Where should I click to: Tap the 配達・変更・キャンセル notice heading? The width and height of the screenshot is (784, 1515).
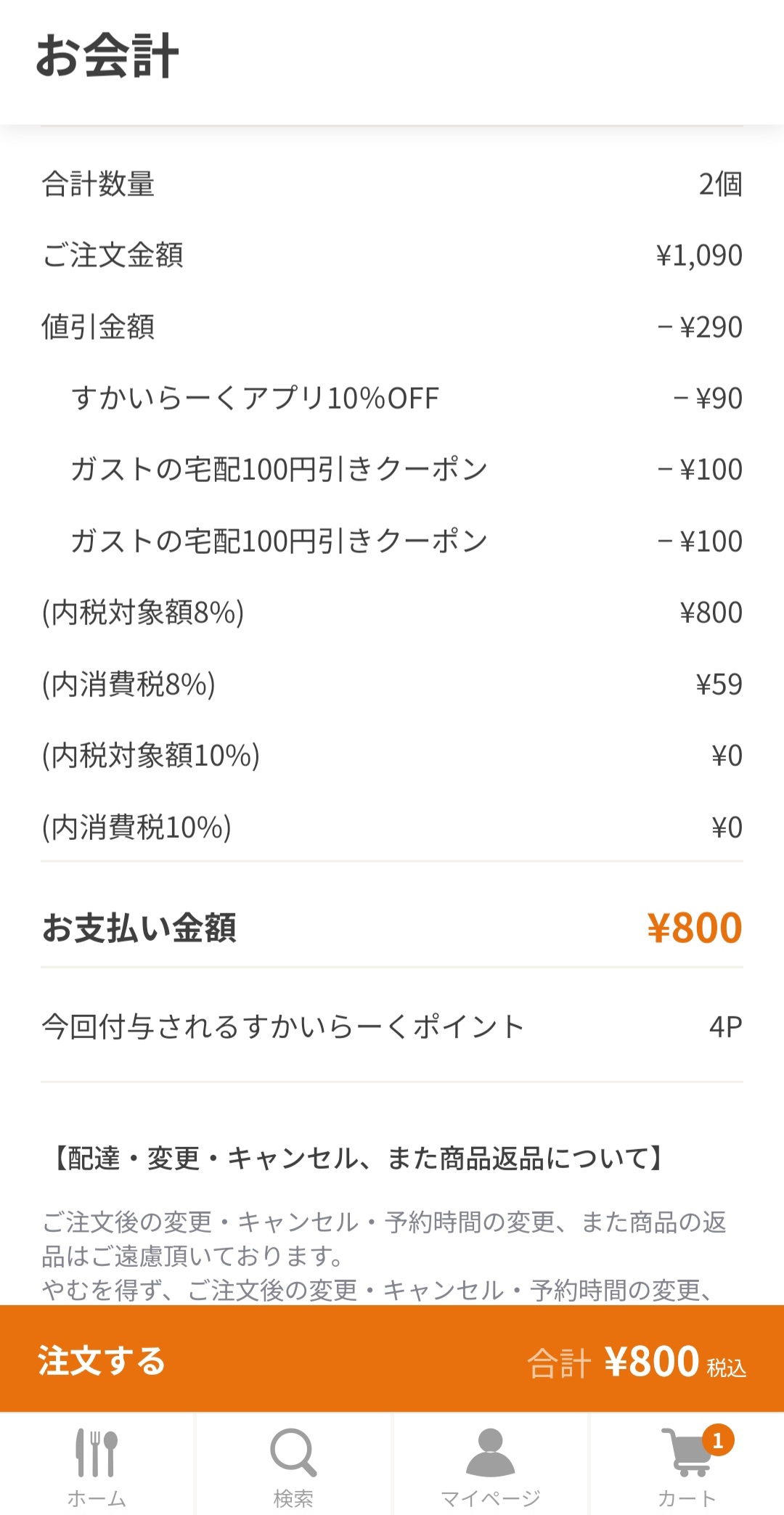(x=359, y=1158)
